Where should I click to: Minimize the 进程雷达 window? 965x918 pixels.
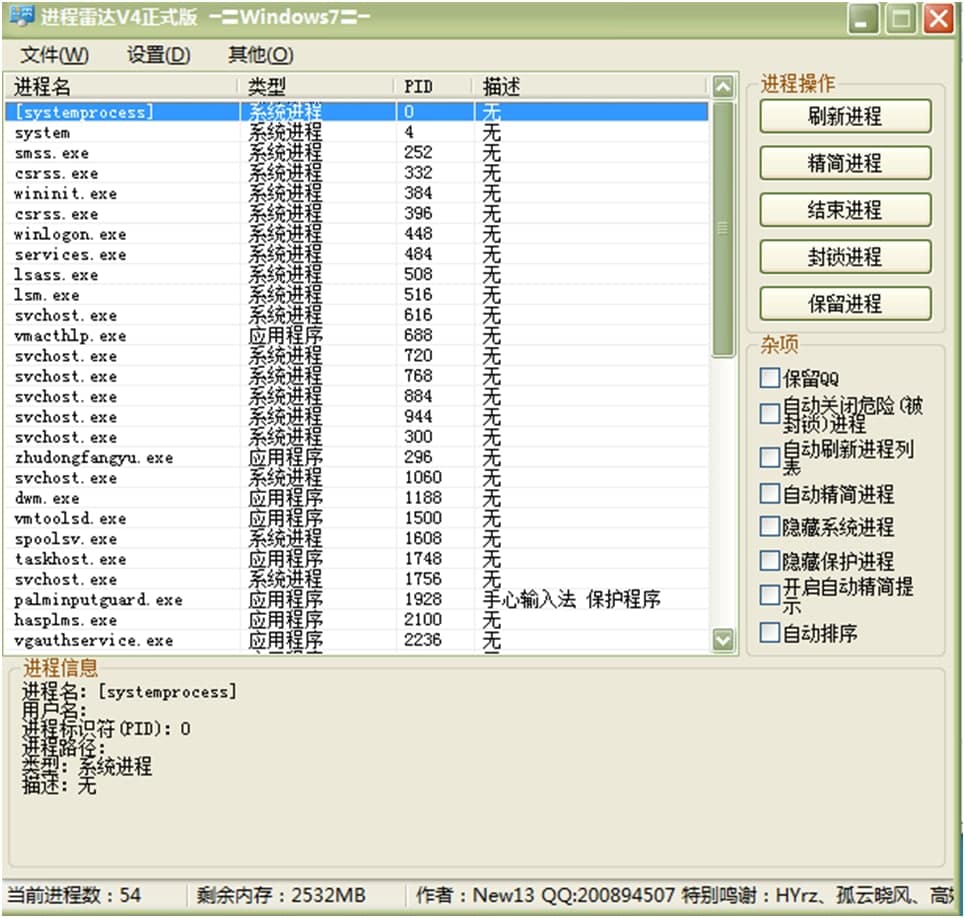865,19
